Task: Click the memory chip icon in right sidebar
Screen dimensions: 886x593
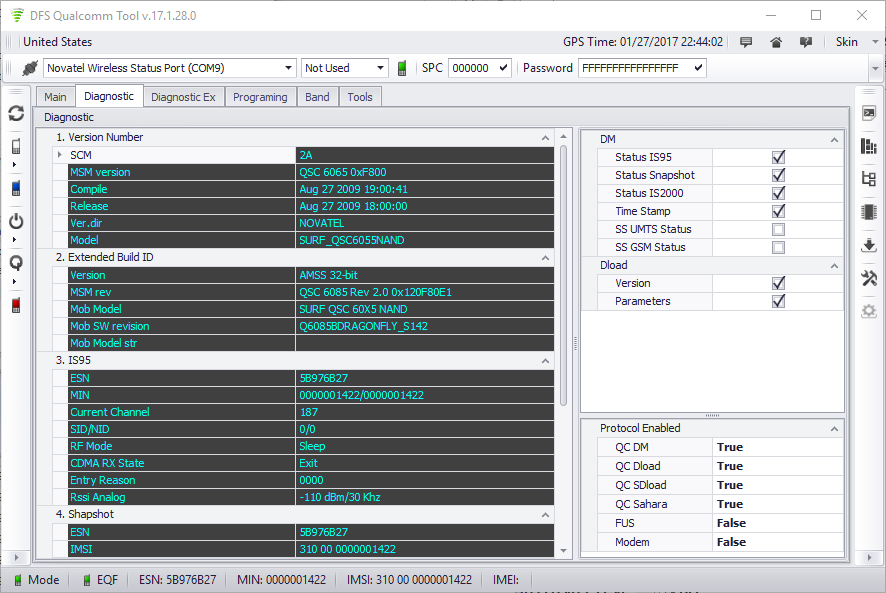Action: pyautogui.click(x=869, y=212)
